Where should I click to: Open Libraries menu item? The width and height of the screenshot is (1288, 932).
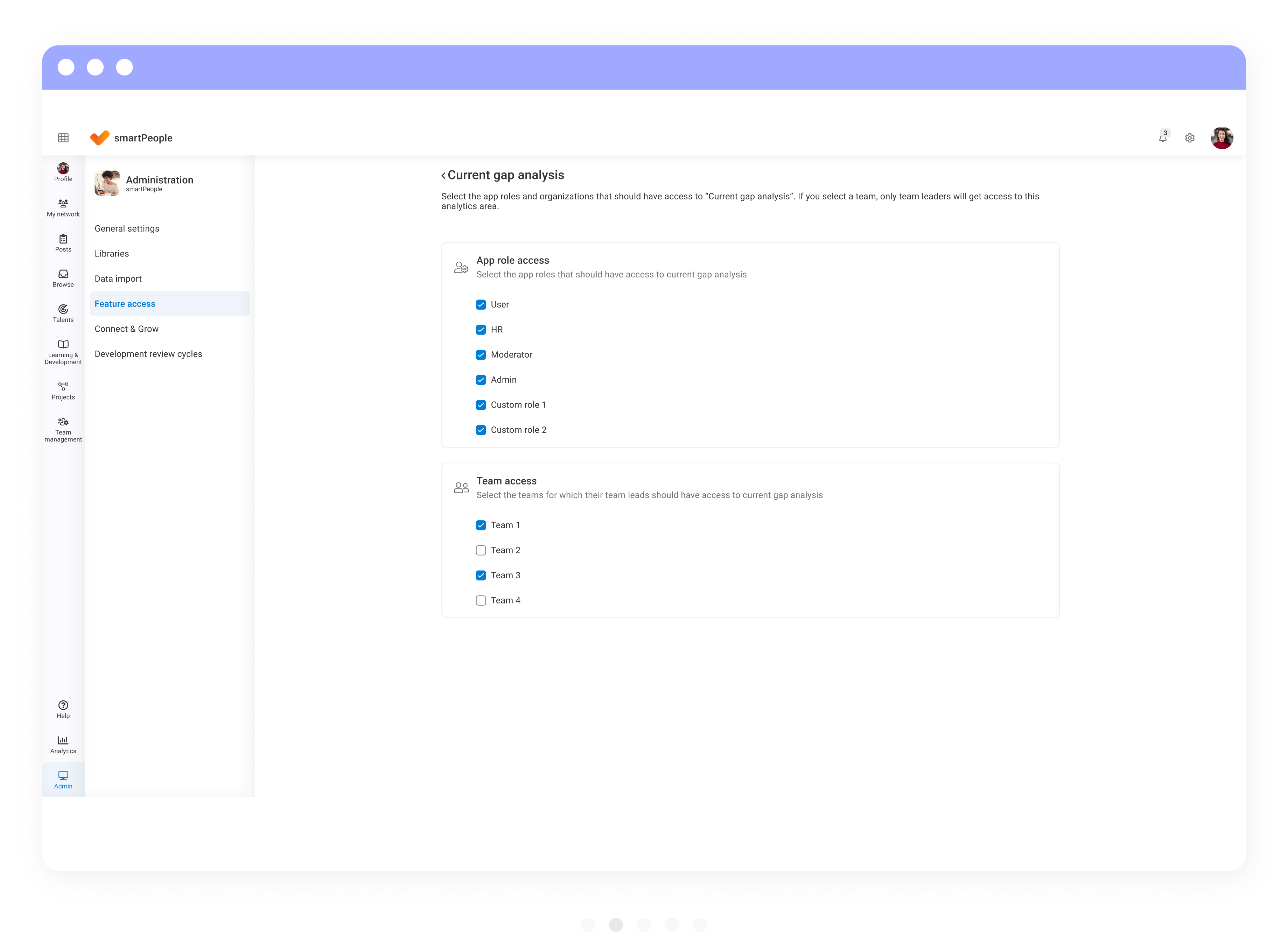[x=169, y=254]
